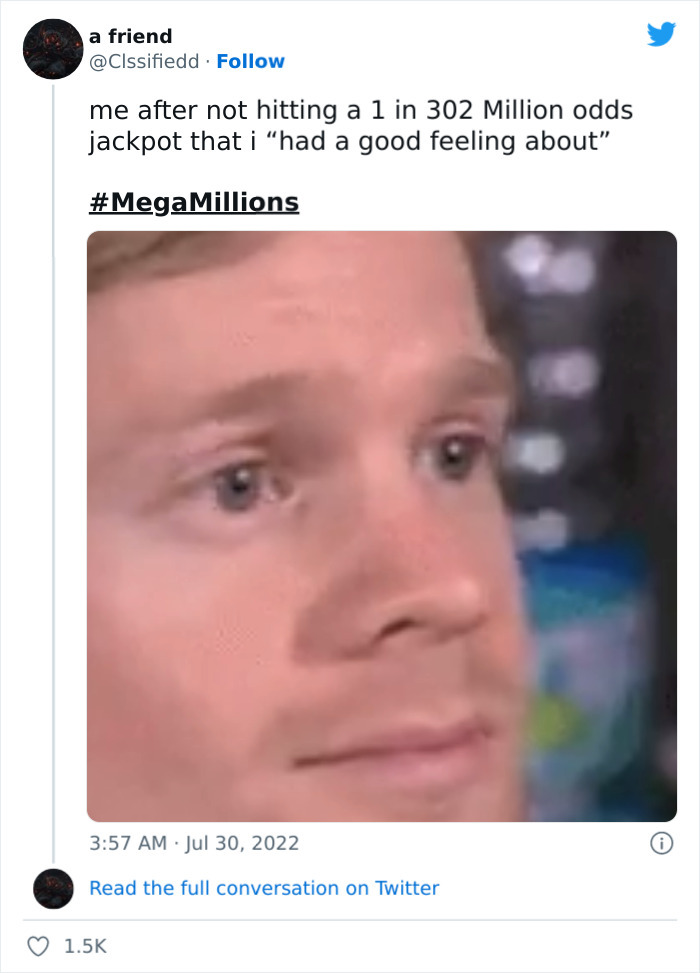This screenshot has height=973, width=700.
Task: Open Twitter via the bird logo
Action: 662,34
